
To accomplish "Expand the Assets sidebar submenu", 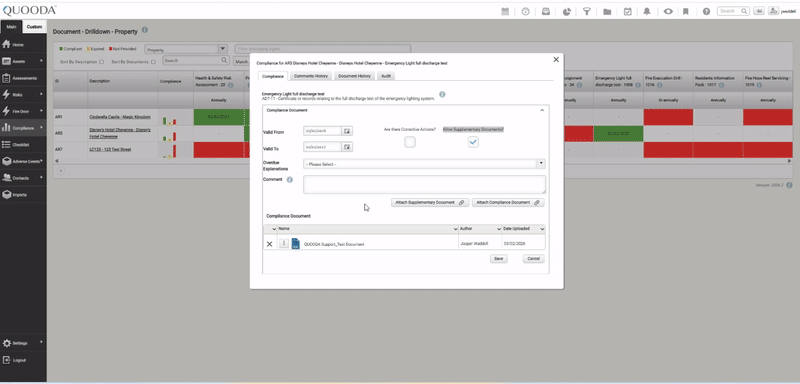I will coord(41,61).
